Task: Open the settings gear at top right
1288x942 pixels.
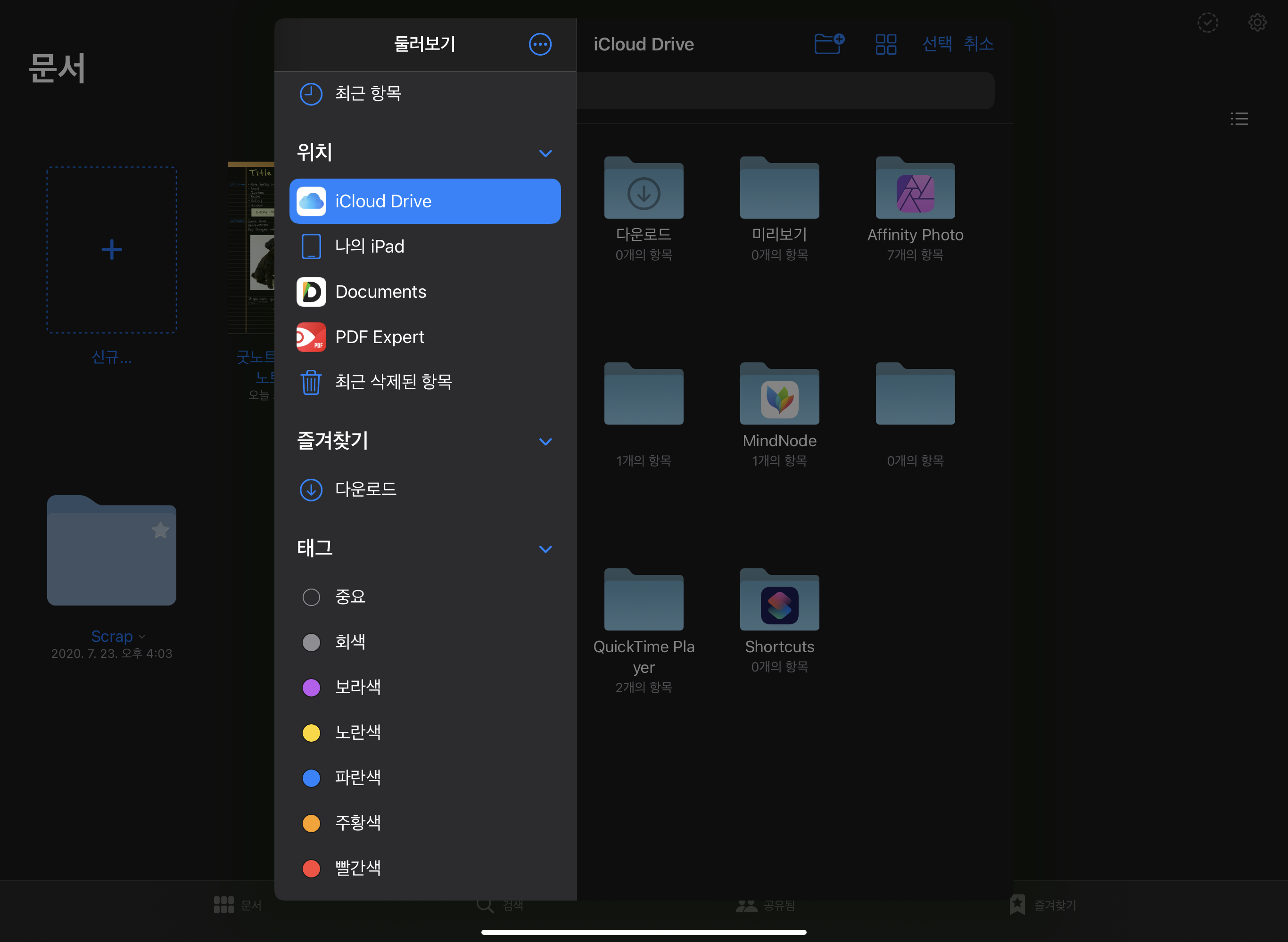Action: [x=1257, y=23]
